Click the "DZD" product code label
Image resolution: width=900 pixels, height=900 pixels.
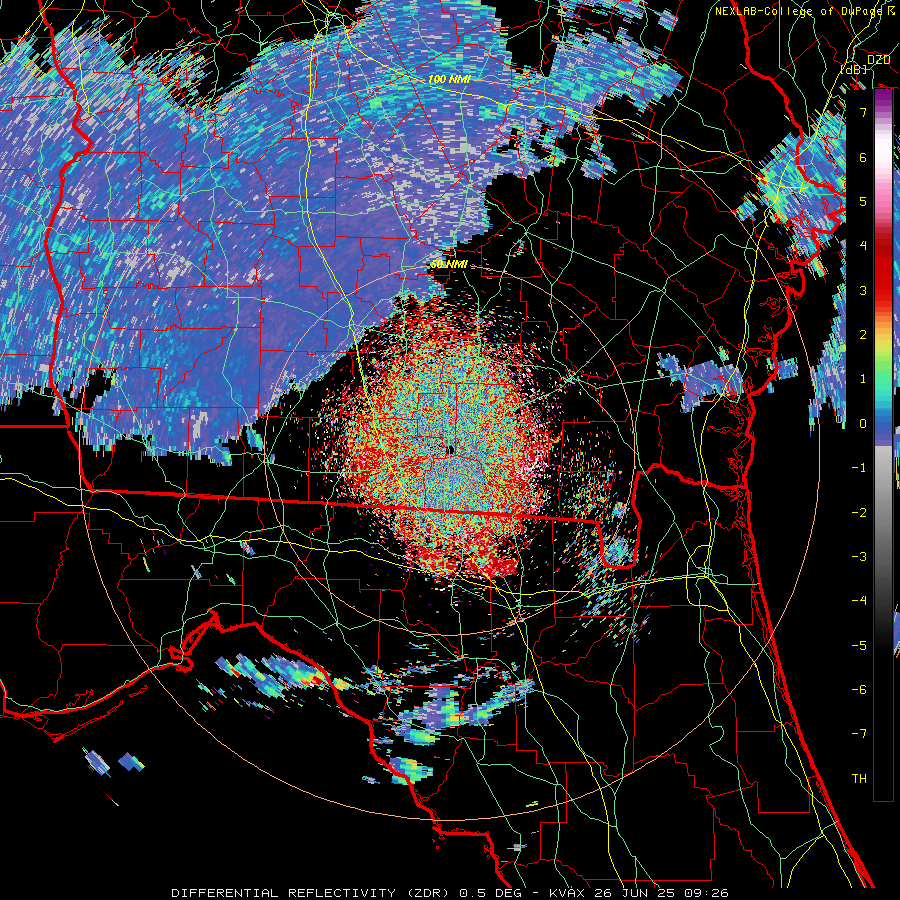click(x=878, y=60)
